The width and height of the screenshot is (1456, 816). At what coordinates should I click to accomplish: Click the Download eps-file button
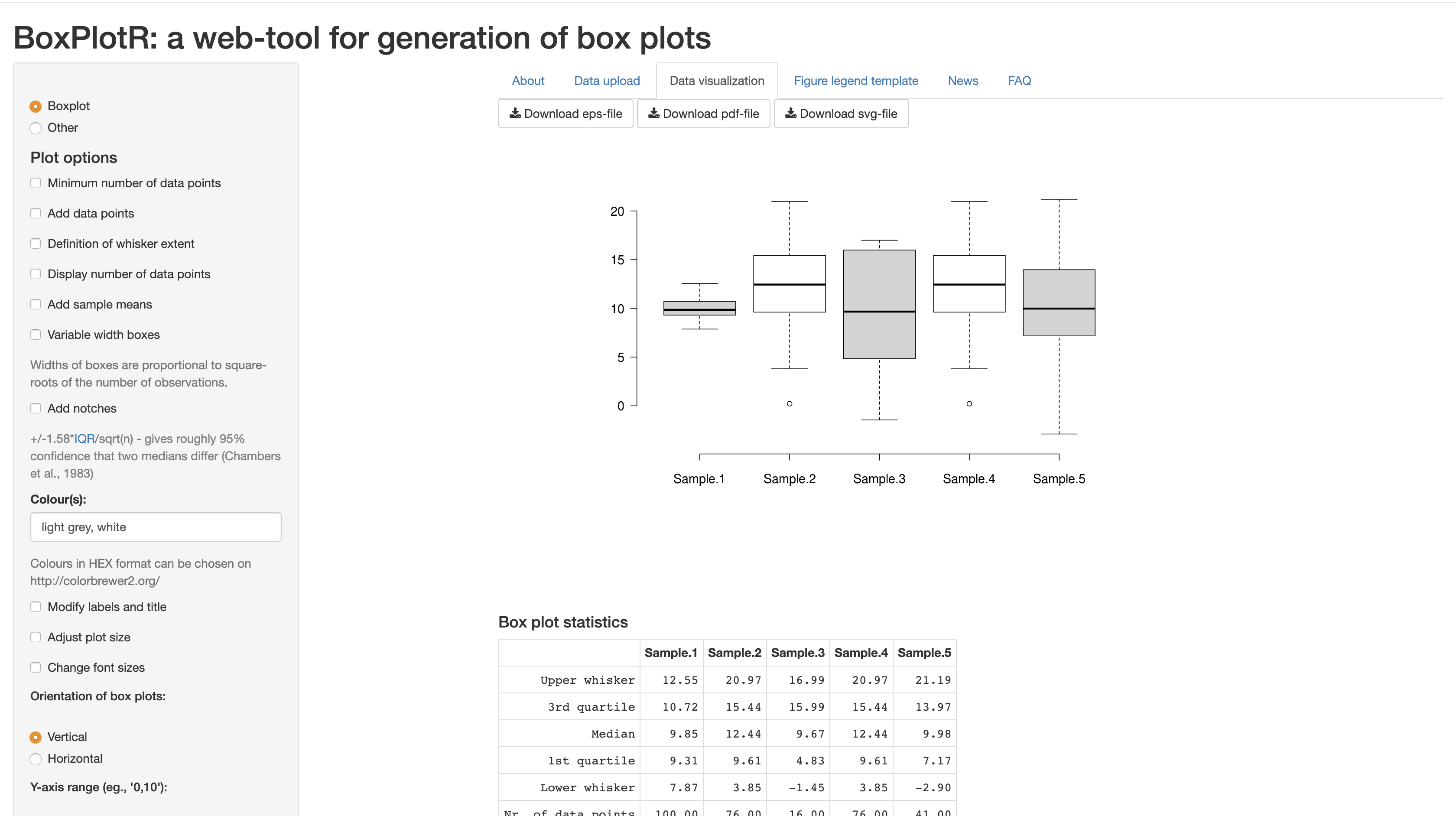[566, 114]
